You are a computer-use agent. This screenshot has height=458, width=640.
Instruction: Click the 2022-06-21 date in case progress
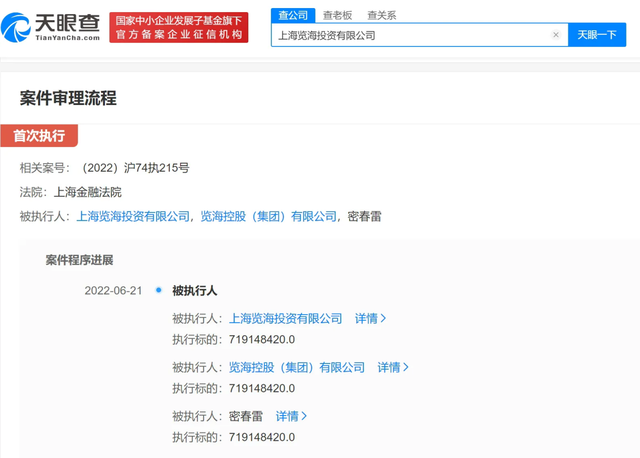pos(113,291)
